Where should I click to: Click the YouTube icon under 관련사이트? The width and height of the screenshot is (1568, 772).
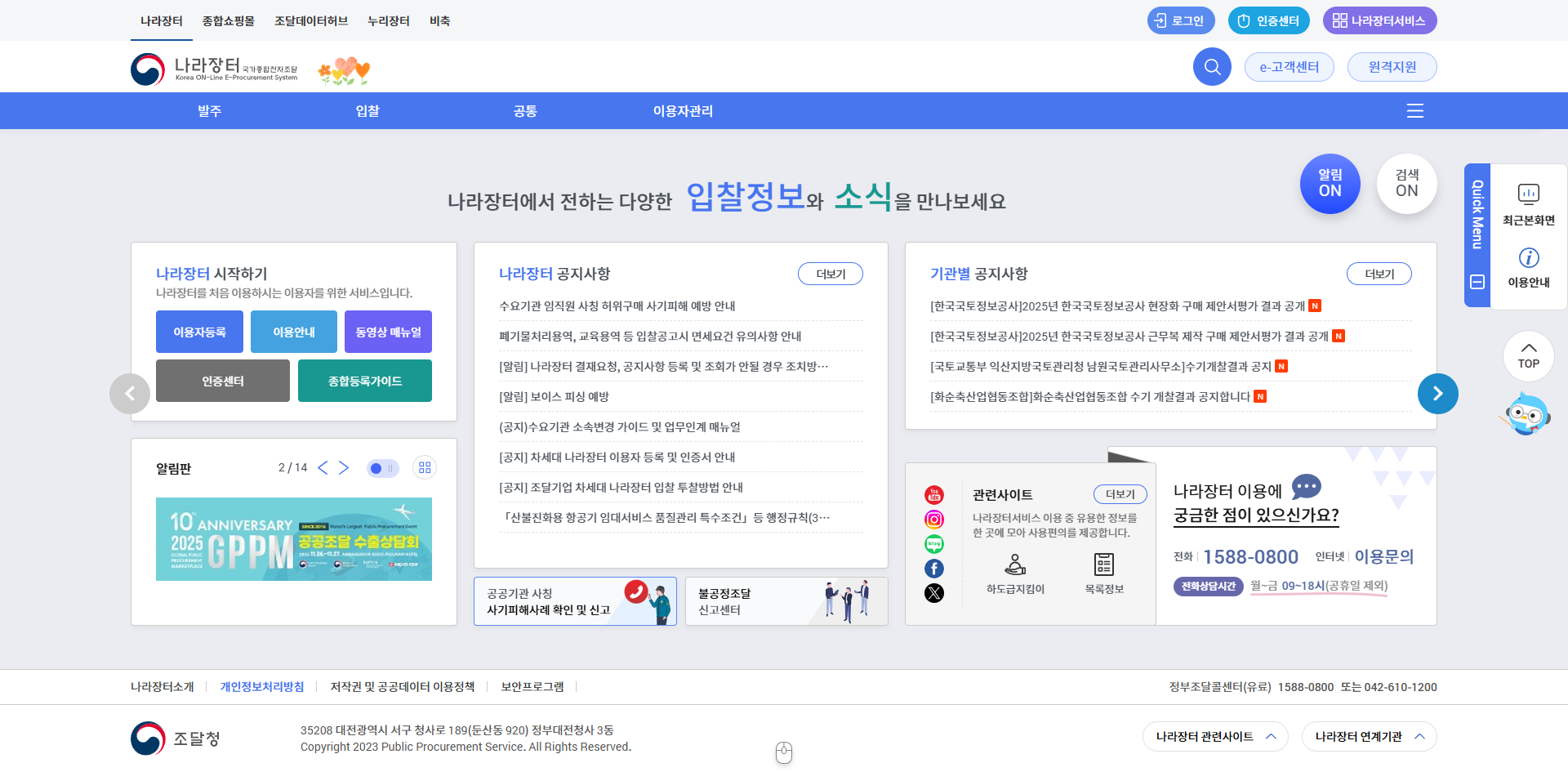click(934, 494)
